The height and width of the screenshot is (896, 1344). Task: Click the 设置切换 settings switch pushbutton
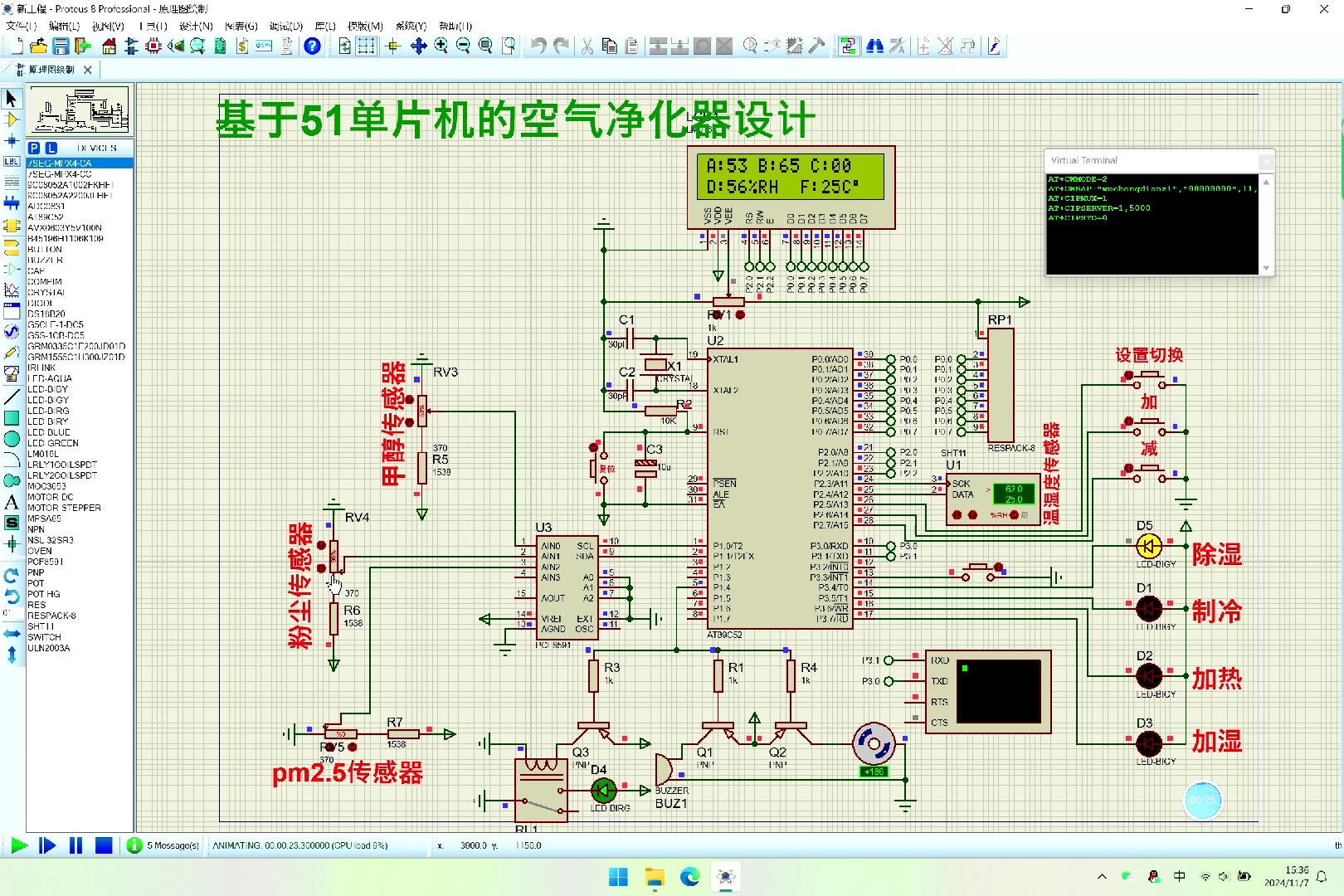pyautogui.click(x=1148, y=379)
